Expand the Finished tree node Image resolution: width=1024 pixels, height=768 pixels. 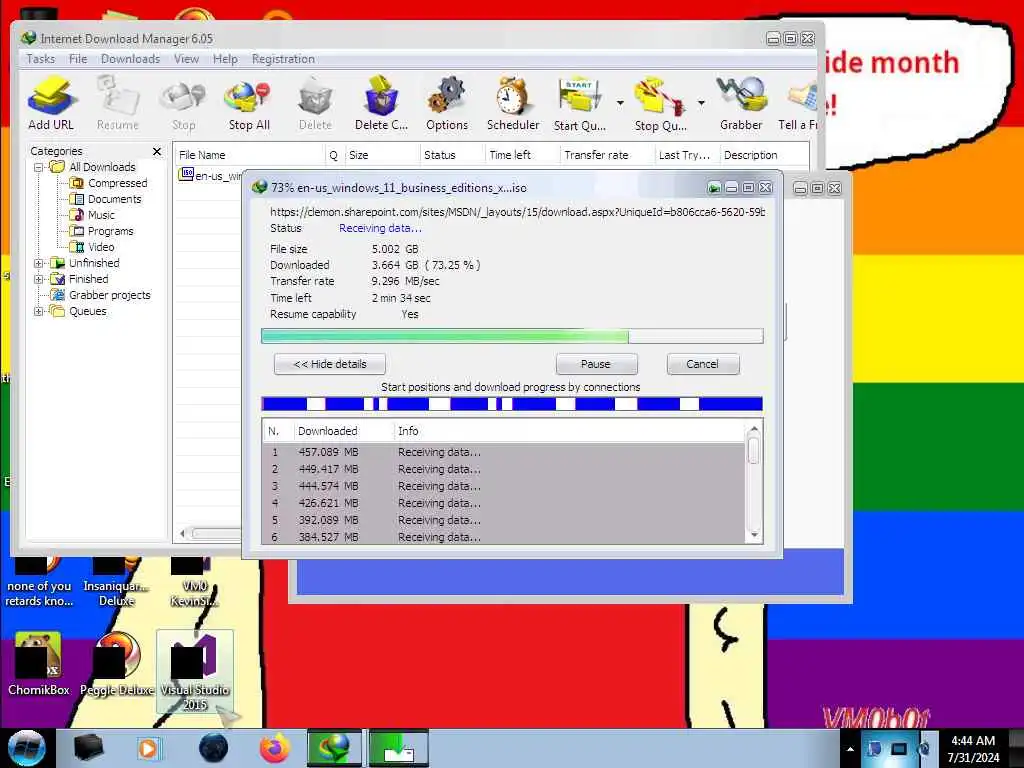[x=39, y=280]
